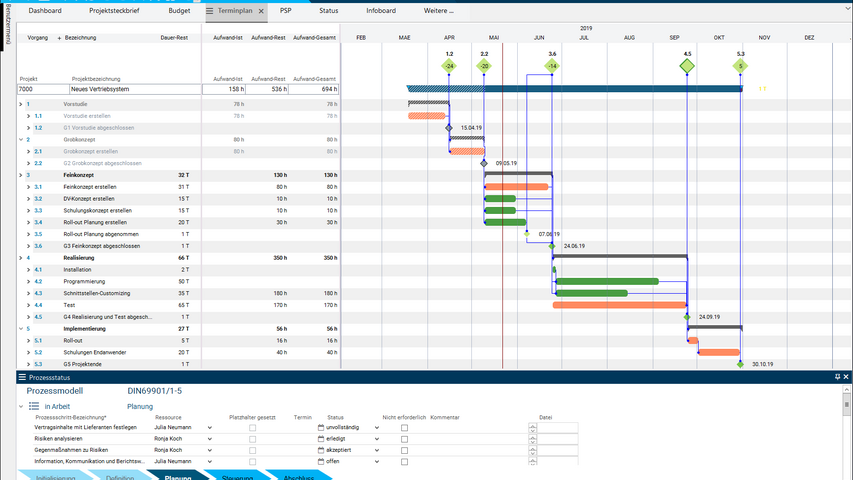Viewport: 853px width, 480px height.
Task: Click milestone diamond 4.5 in timeline header
Action: (687, 67)
